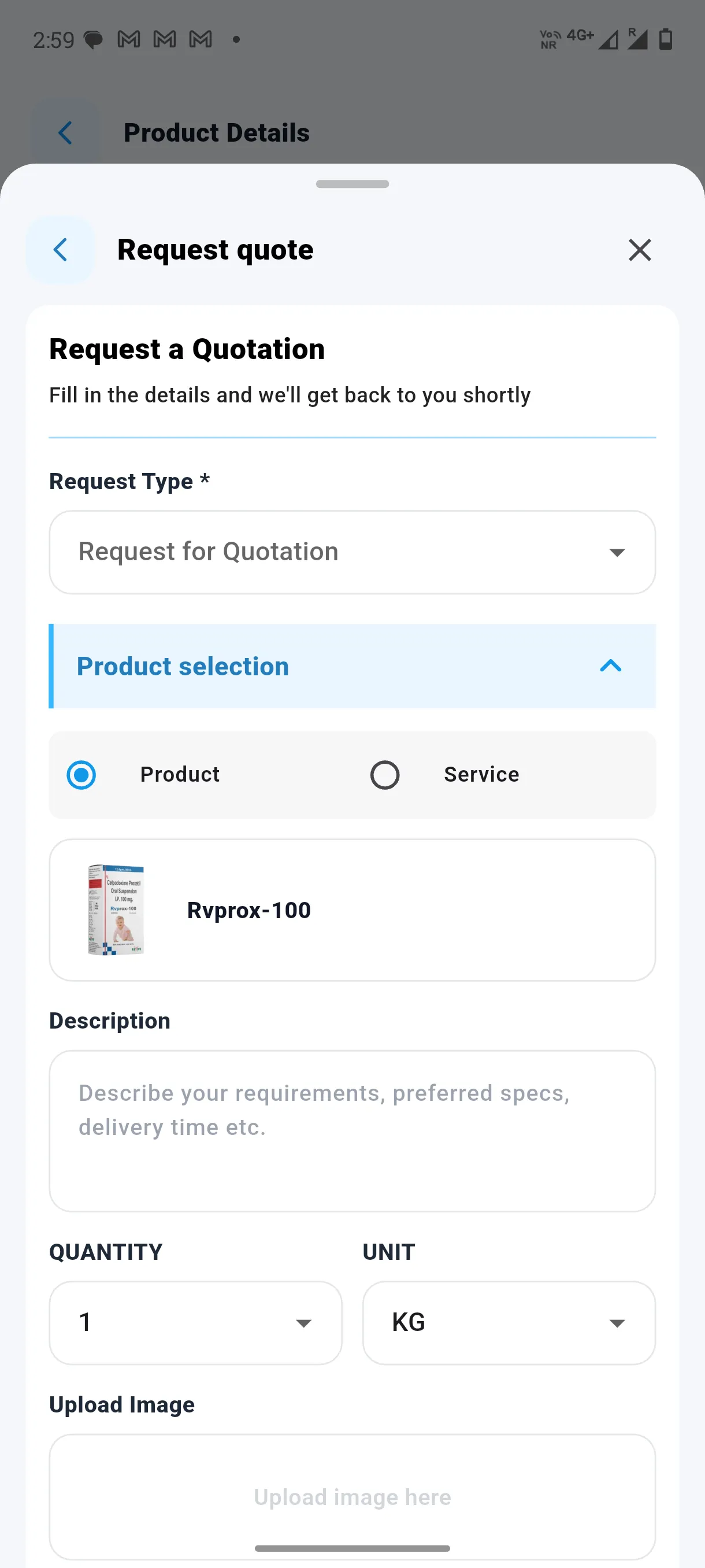Select the Product radio button
Viewport: 705px width, 1568px height.
pos(81,775)
